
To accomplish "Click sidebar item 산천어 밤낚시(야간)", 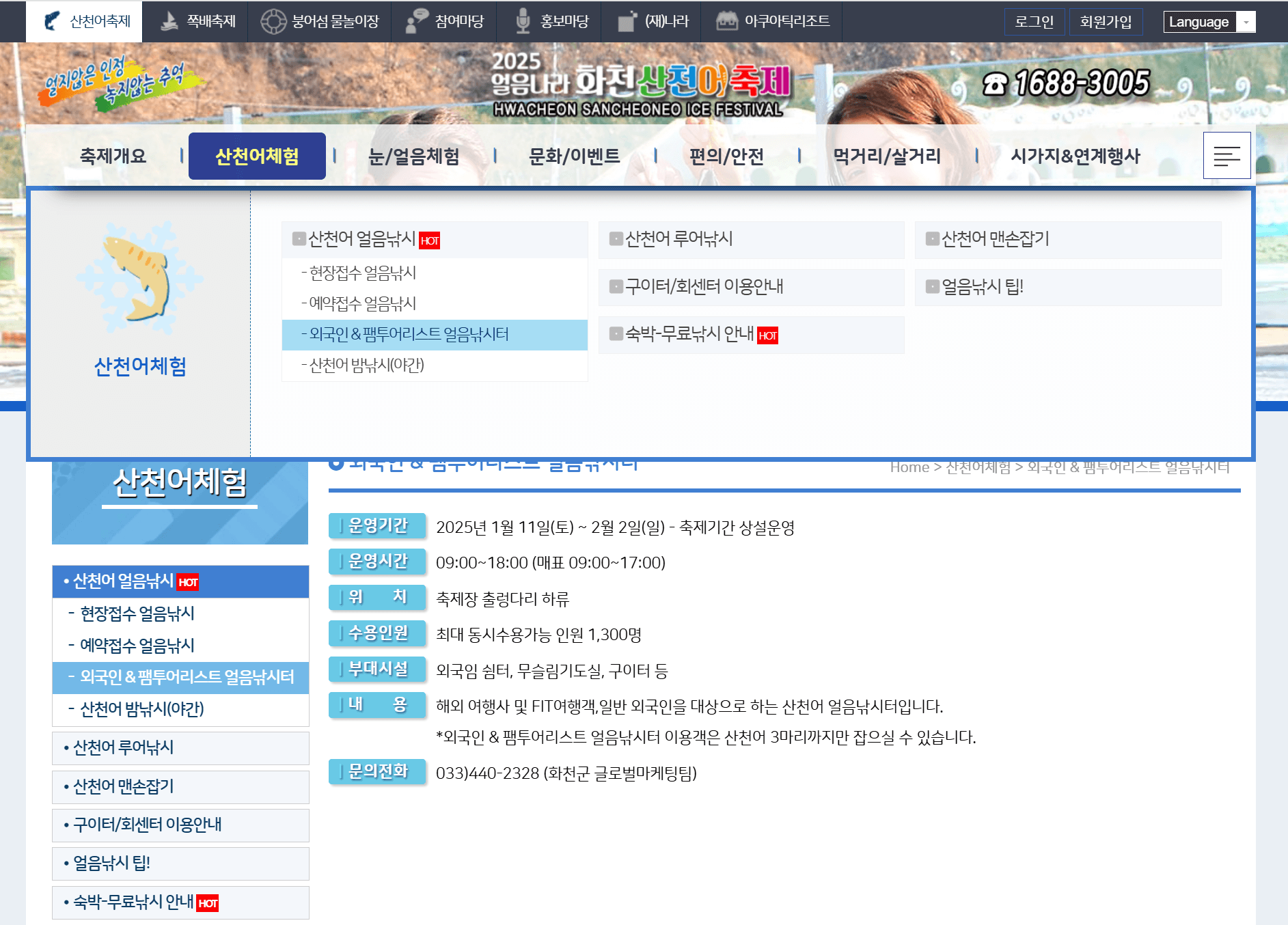I will (180, 710).
